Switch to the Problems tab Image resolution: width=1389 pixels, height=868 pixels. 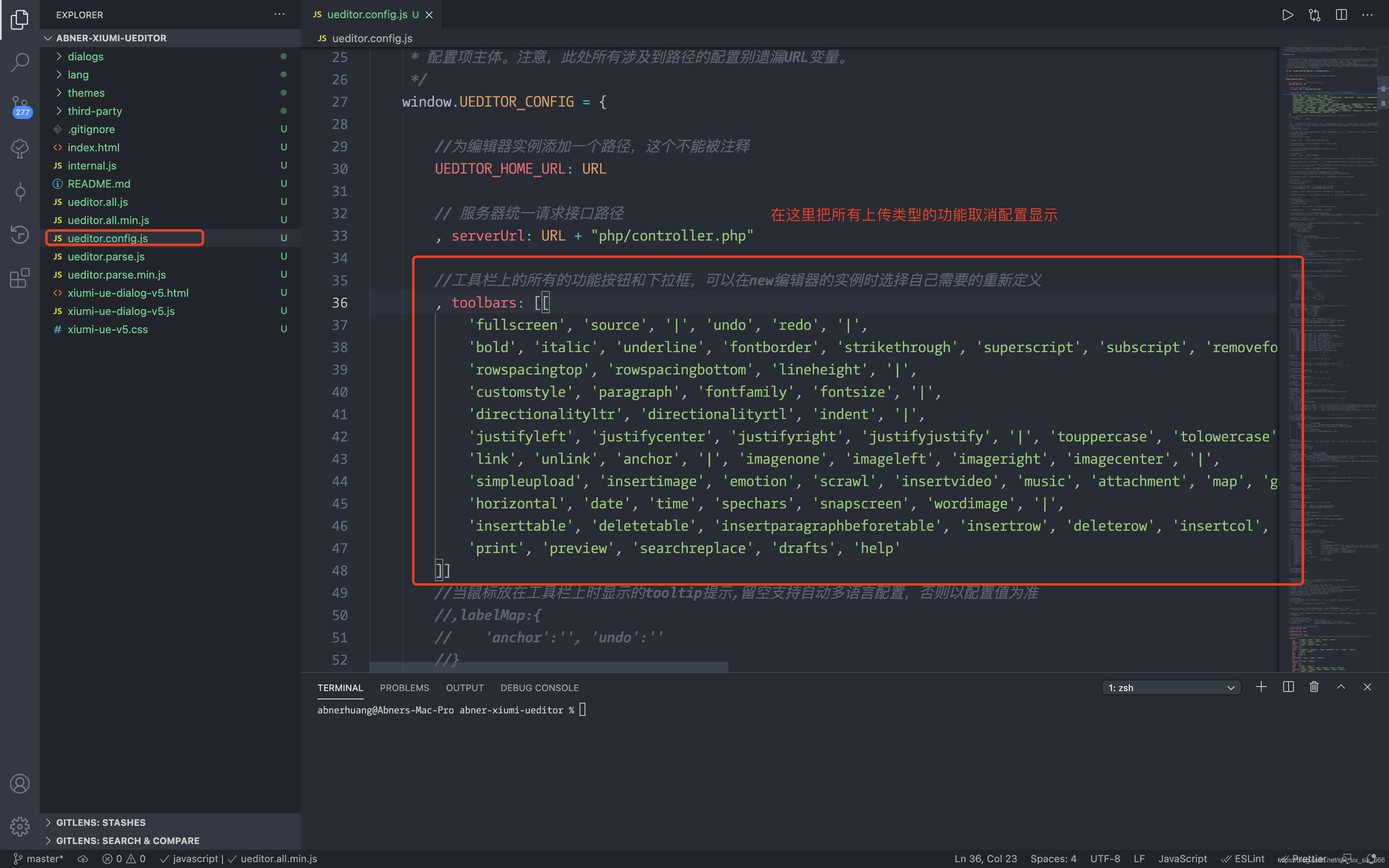pos(404,688)
